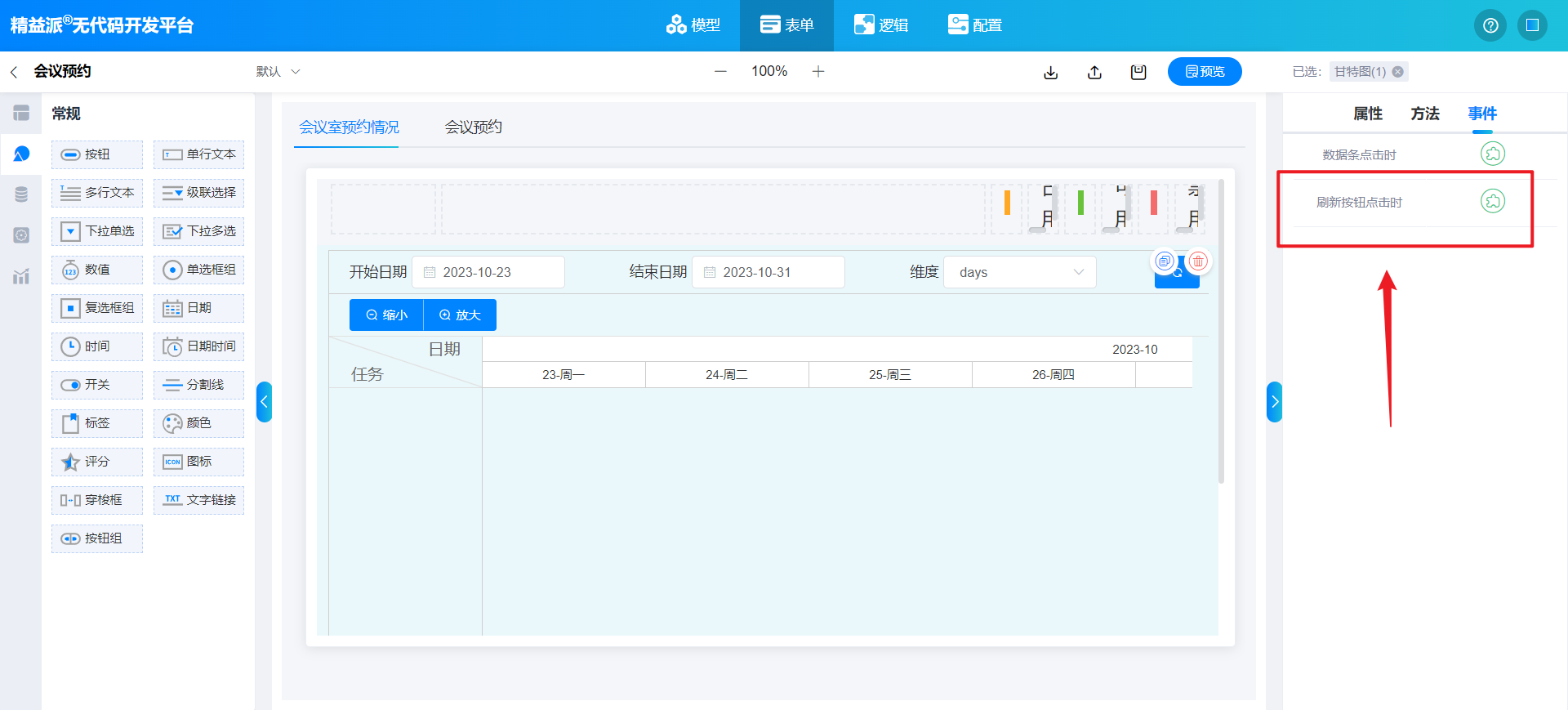Click the 放大 button
This screenshot has height=710, width=1568.
coord(460,315)
